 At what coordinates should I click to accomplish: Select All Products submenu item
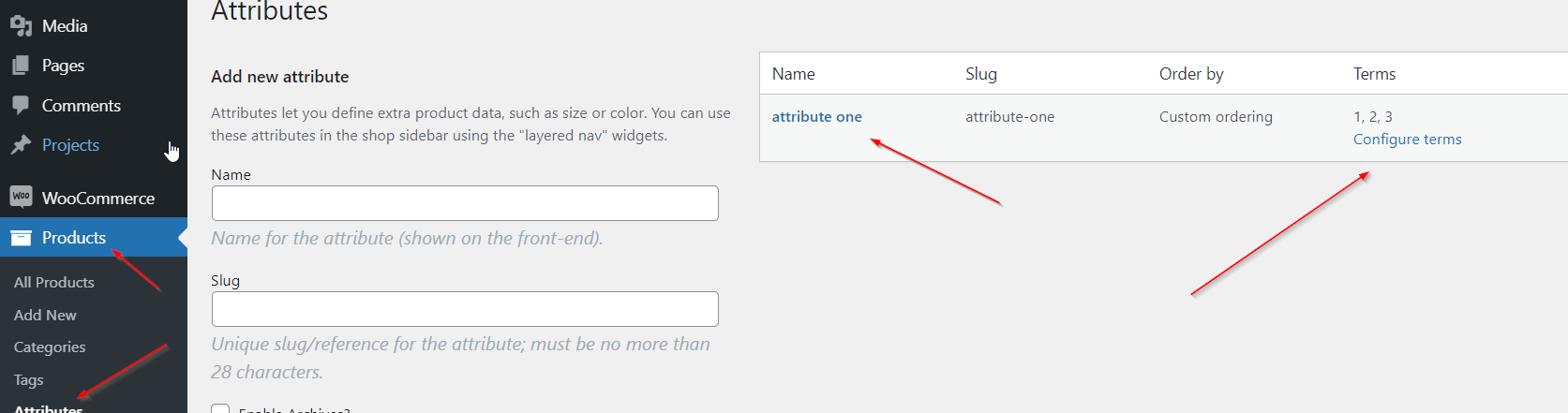tap(53, 282)
